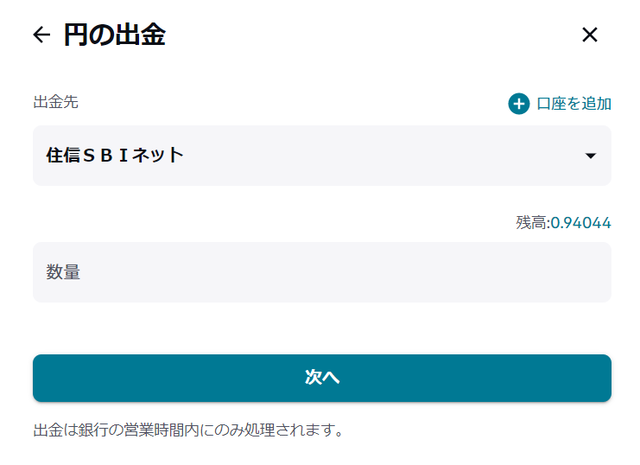The width and height of the screenshot is (640, 465).
Task: Add a new bank account via plus icon
Action: click(518, 104)
